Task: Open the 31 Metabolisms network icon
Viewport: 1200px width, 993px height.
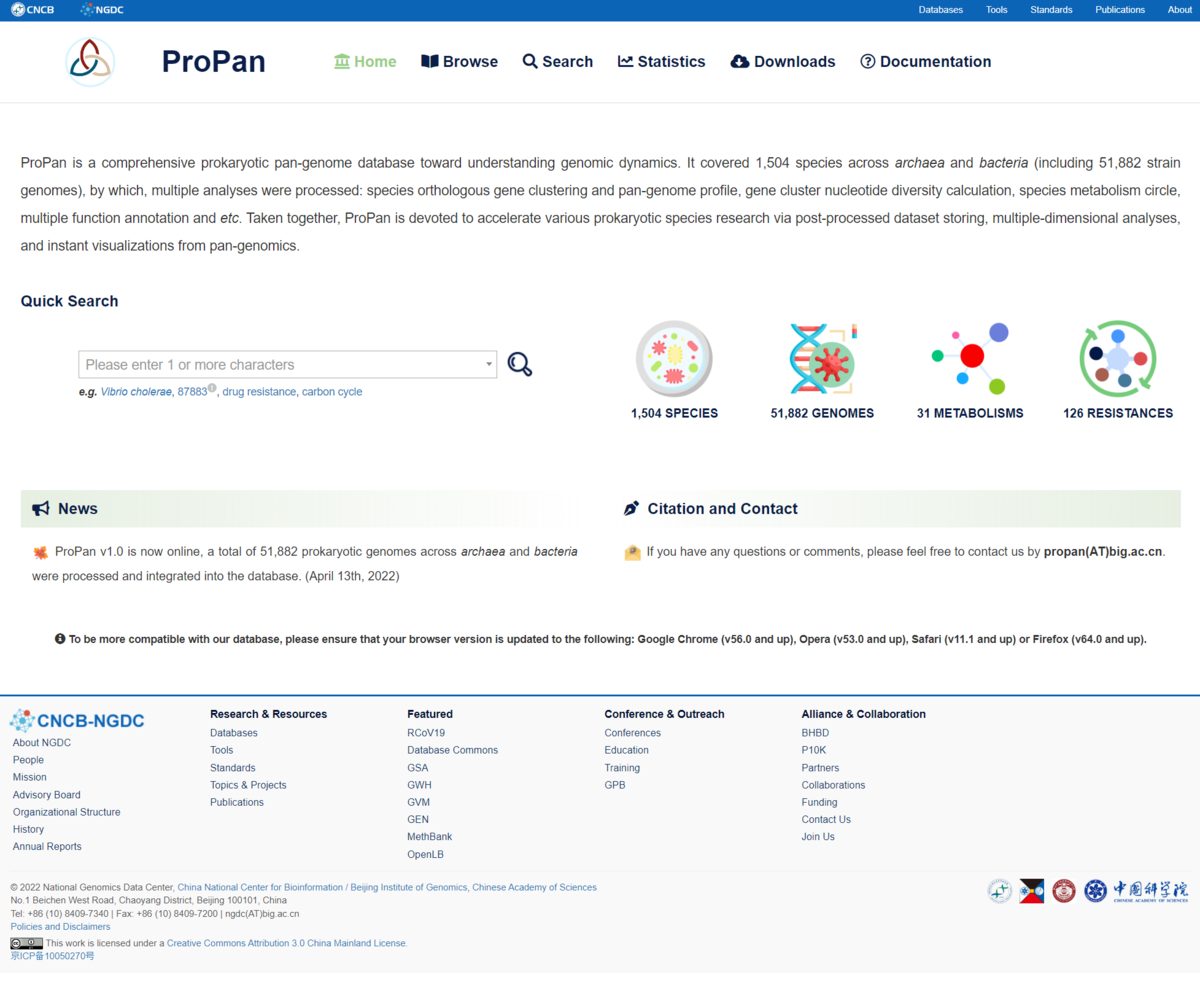Action: pos(970,359)
